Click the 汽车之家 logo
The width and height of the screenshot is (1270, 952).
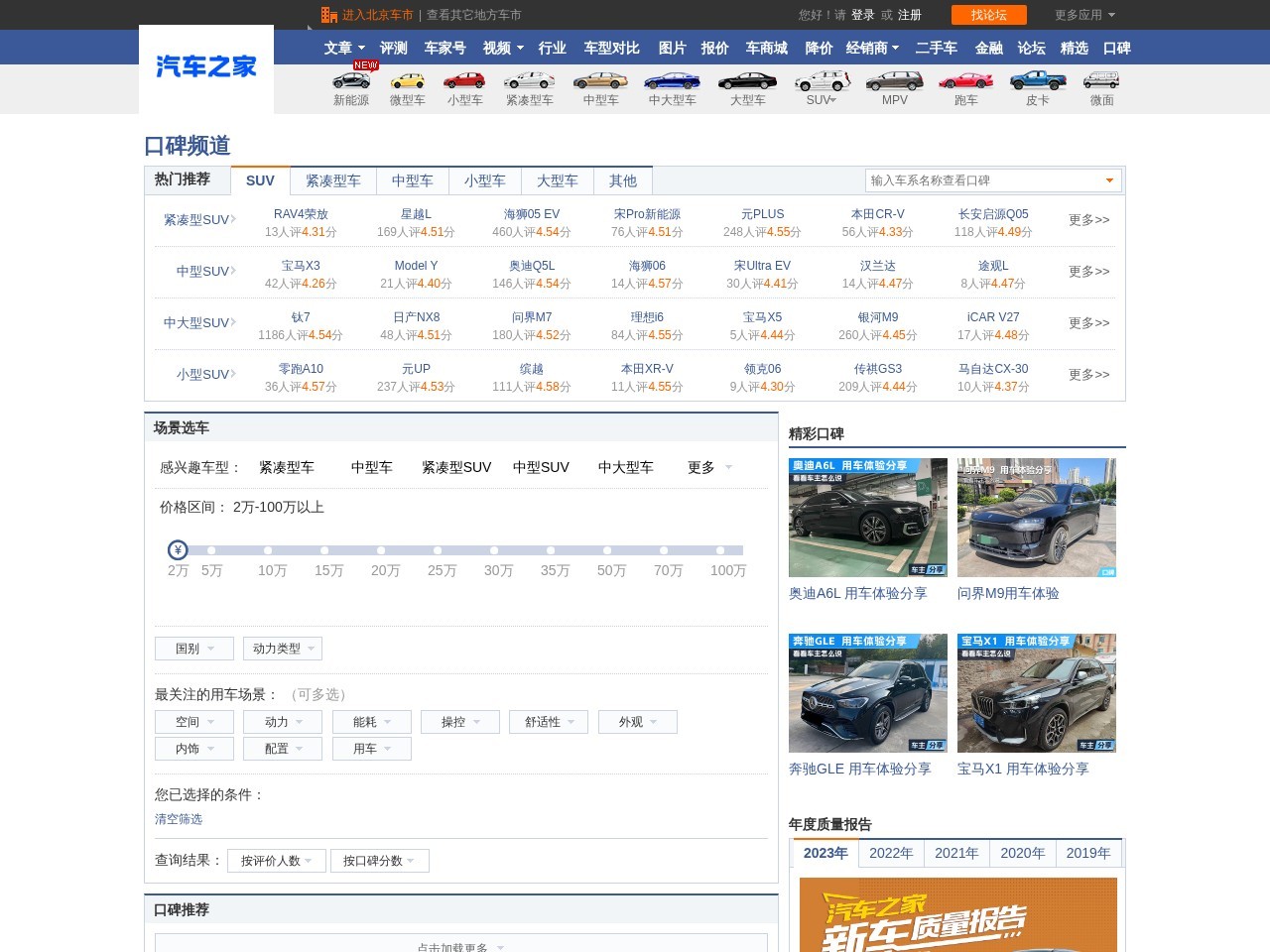pyautogui.click(x=206, y=67)
